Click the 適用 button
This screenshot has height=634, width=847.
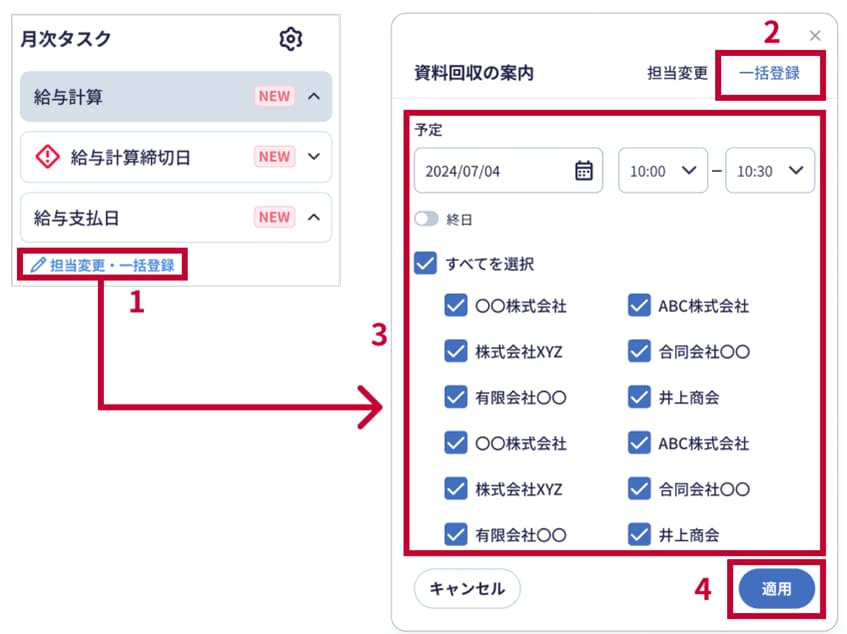[x=776, y=589]
